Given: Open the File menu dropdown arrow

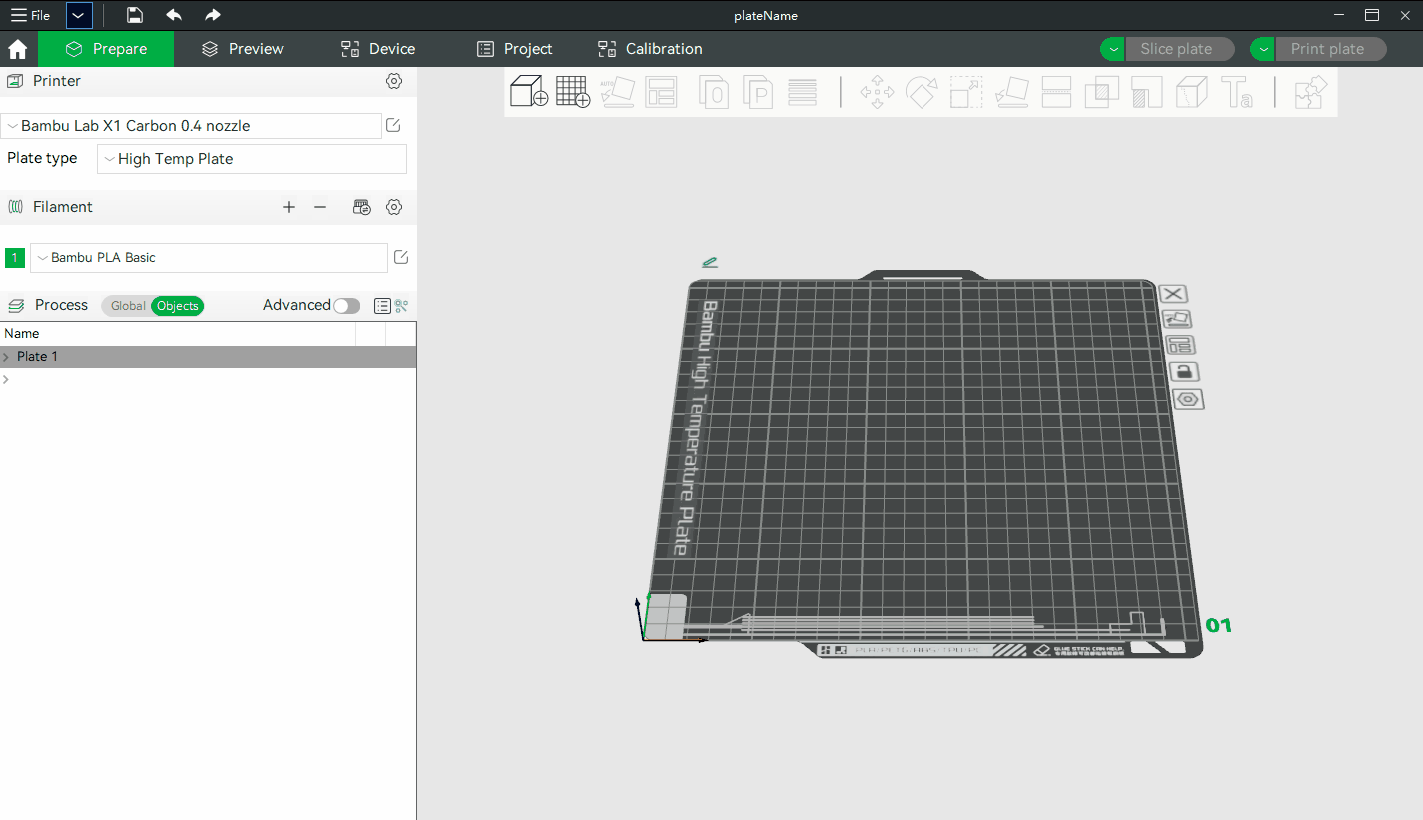Looking at the screenshot, I should pyautogui.click(x=79, y=15).
